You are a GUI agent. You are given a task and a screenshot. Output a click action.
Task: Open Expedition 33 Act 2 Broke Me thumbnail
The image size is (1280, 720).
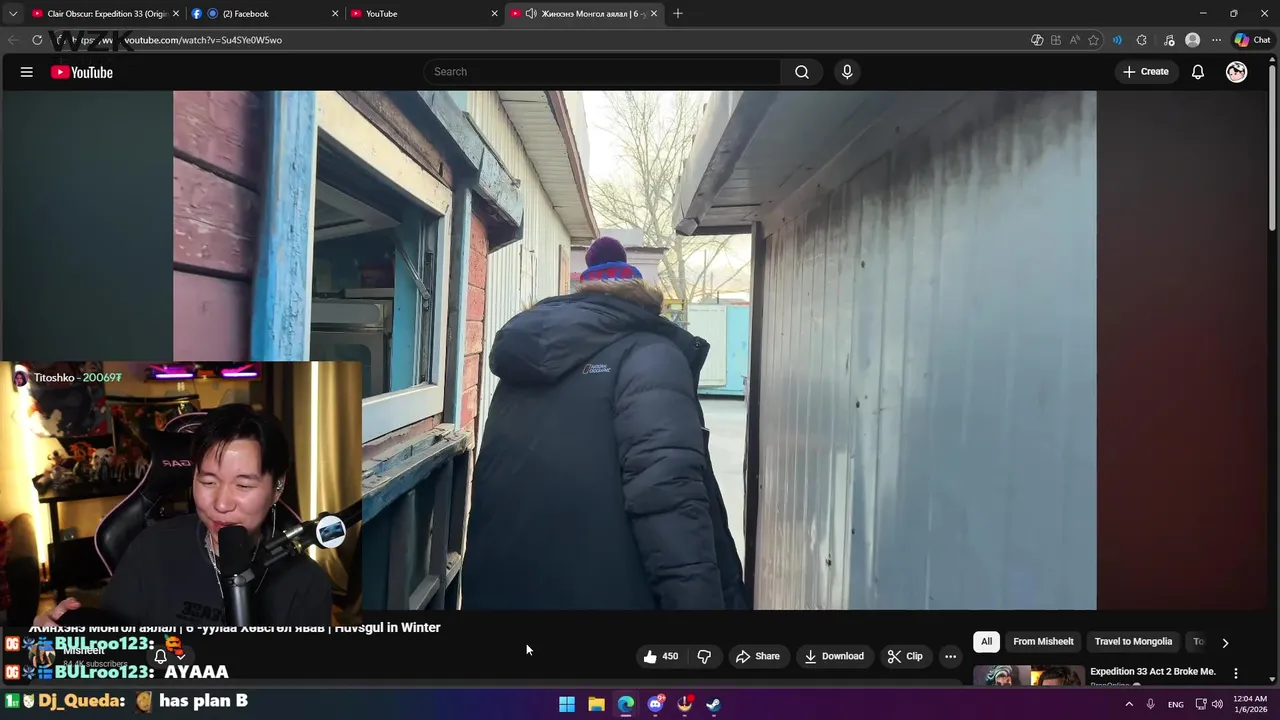[x=1028, y=676]
